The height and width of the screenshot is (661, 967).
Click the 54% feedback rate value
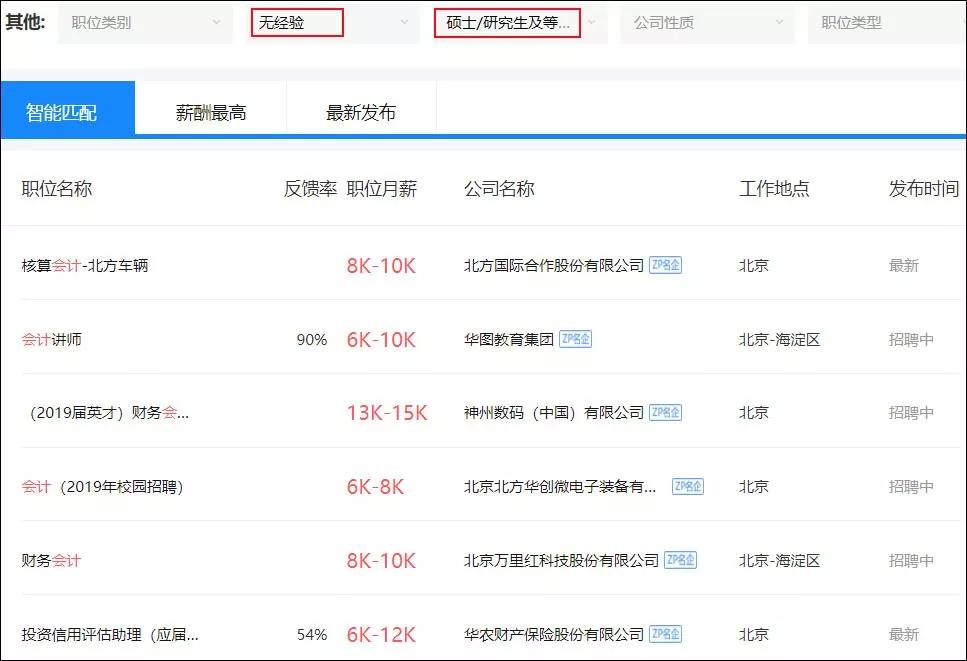pyautogui.click(x=312, y=634)
